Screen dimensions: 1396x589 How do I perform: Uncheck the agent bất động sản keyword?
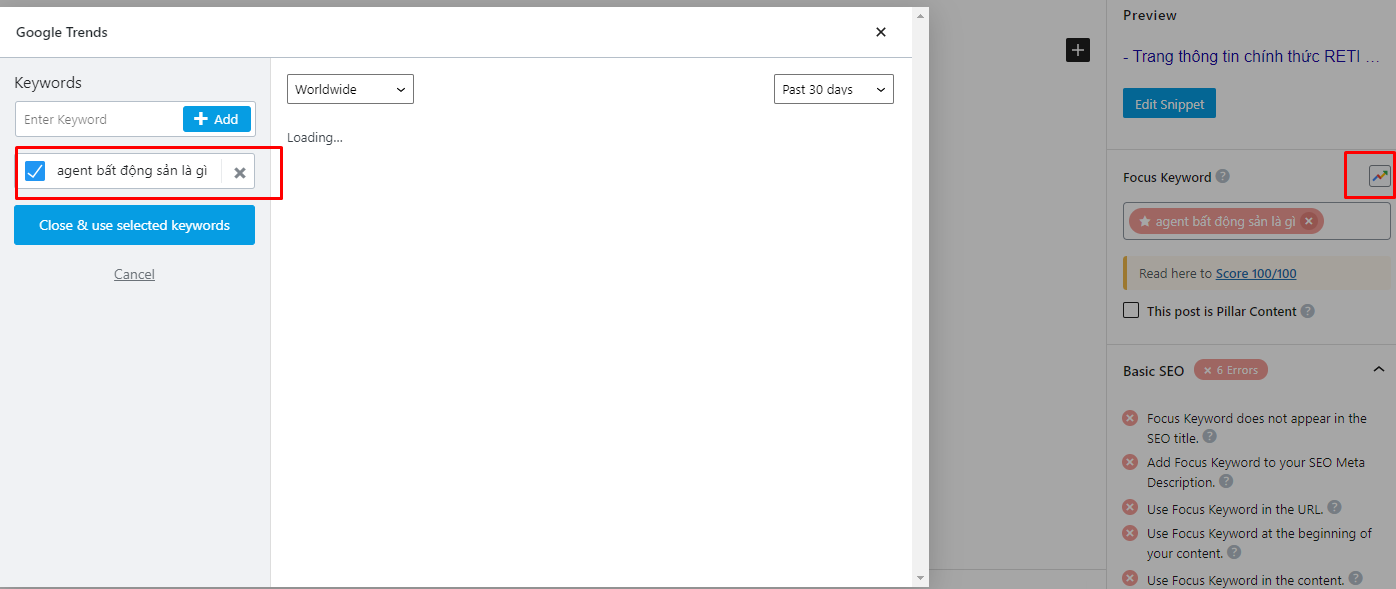pos(35,171)
